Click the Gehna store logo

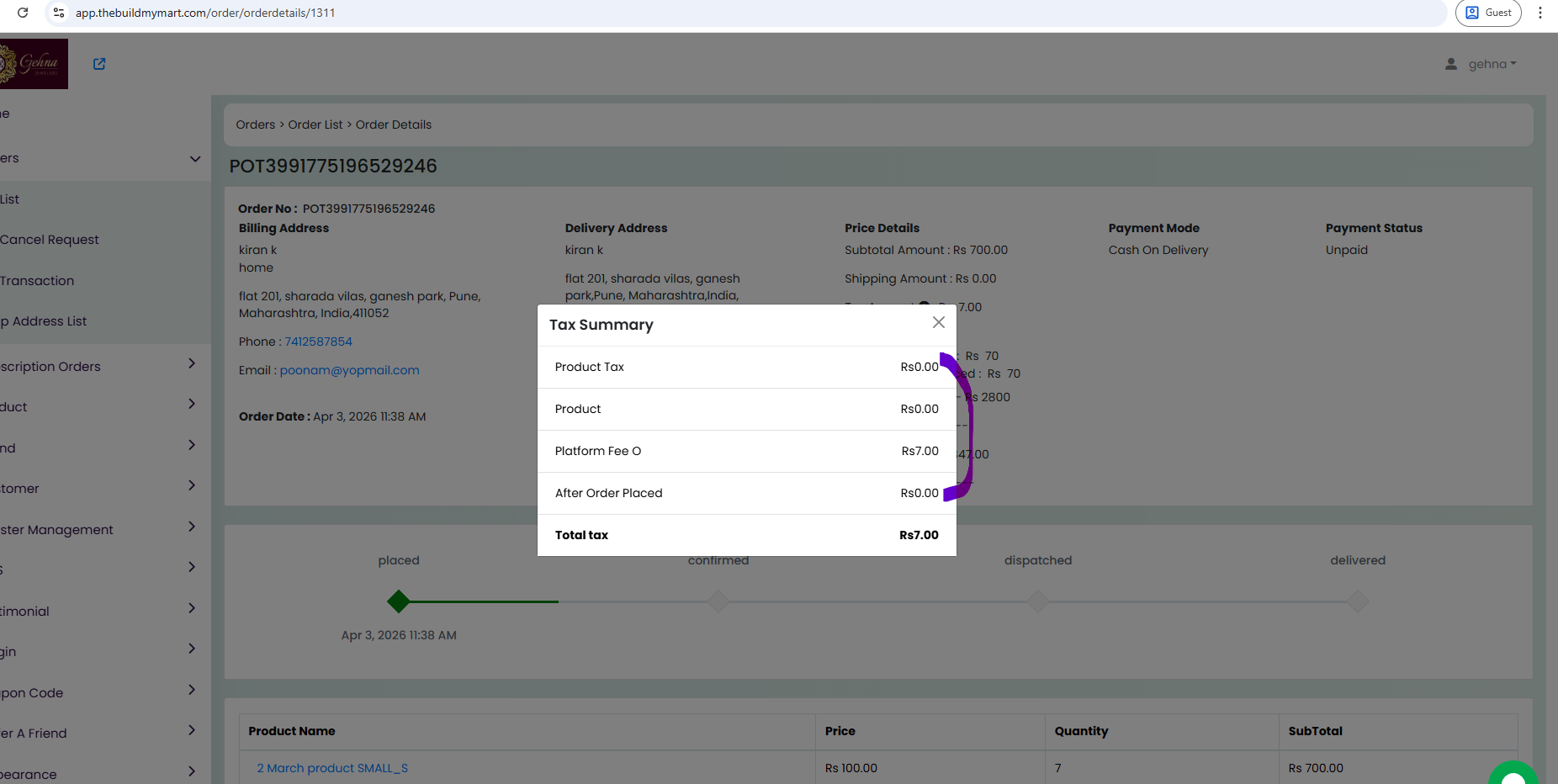coord(34,64)
